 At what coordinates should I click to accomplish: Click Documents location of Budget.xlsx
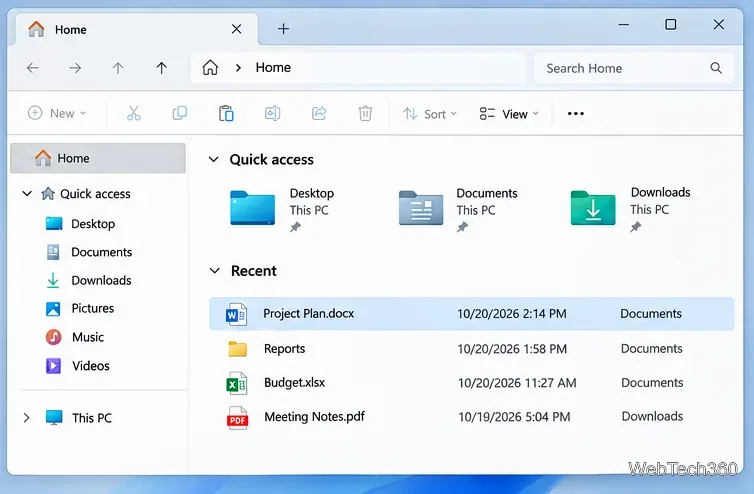pyautogui.click(x=652, y=382)
